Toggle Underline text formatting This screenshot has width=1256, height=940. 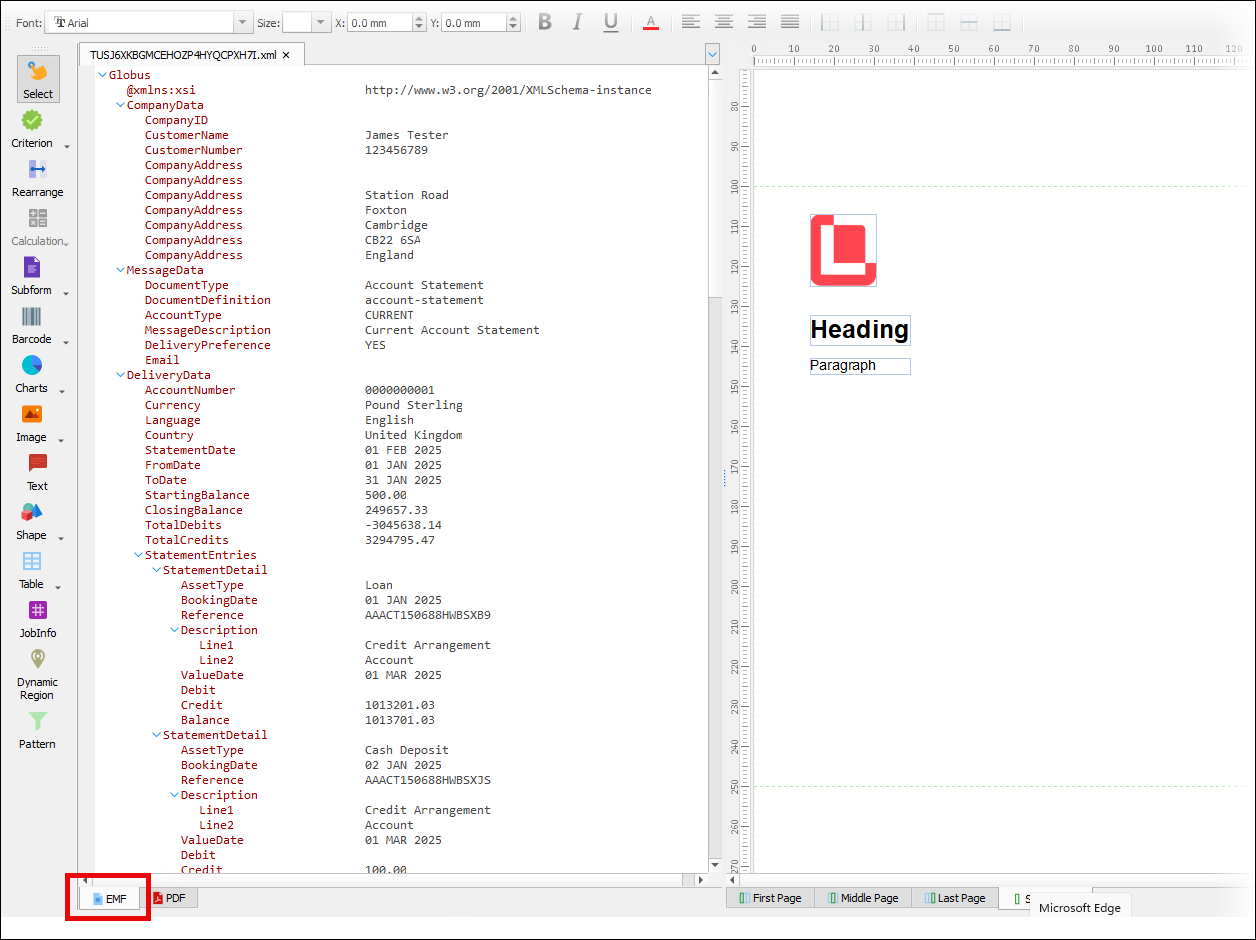(610, 22)
